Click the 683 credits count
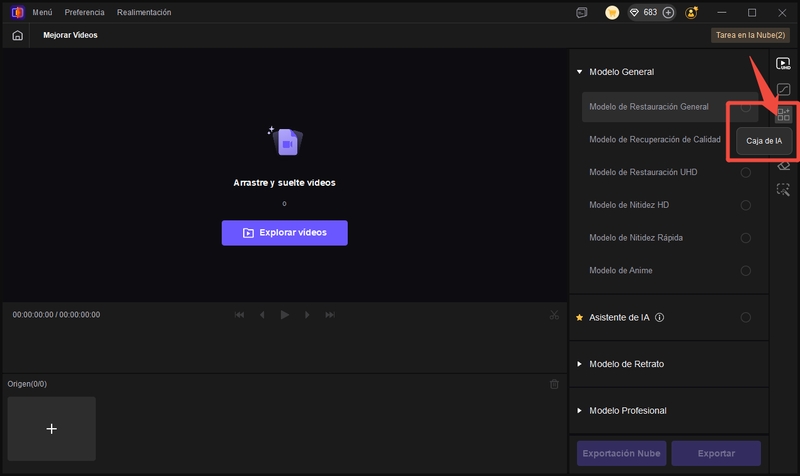 650,12
